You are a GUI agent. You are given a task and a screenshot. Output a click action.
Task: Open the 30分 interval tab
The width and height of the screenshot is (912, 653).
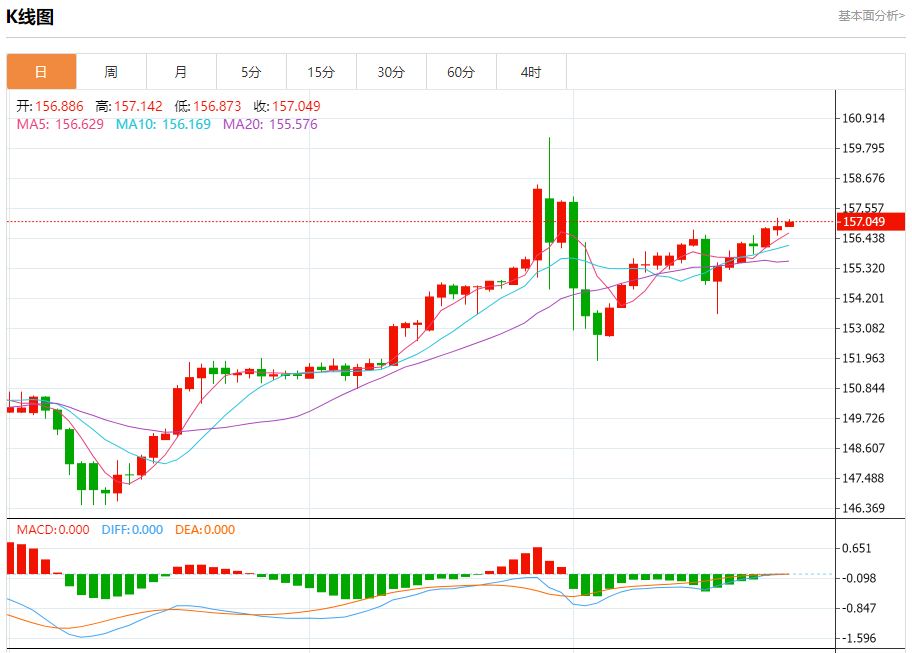pos(391,72)
